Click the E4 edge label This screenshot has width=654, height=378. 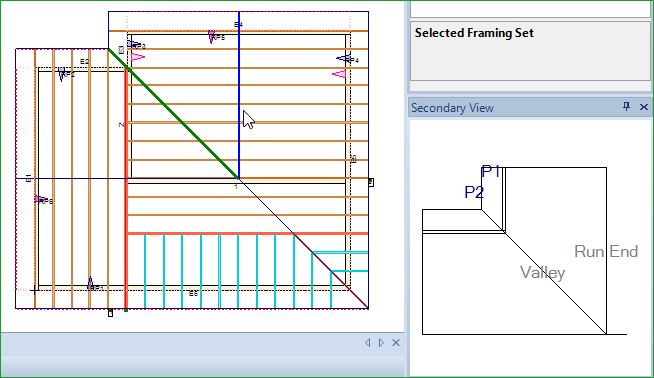tap(238, 25)
